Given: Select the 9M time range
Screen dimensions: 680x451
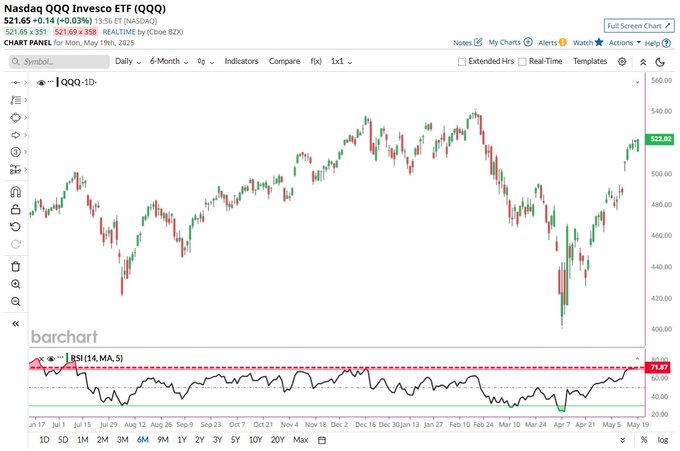Looking at the screenshot, I should [x=163, y=440].
